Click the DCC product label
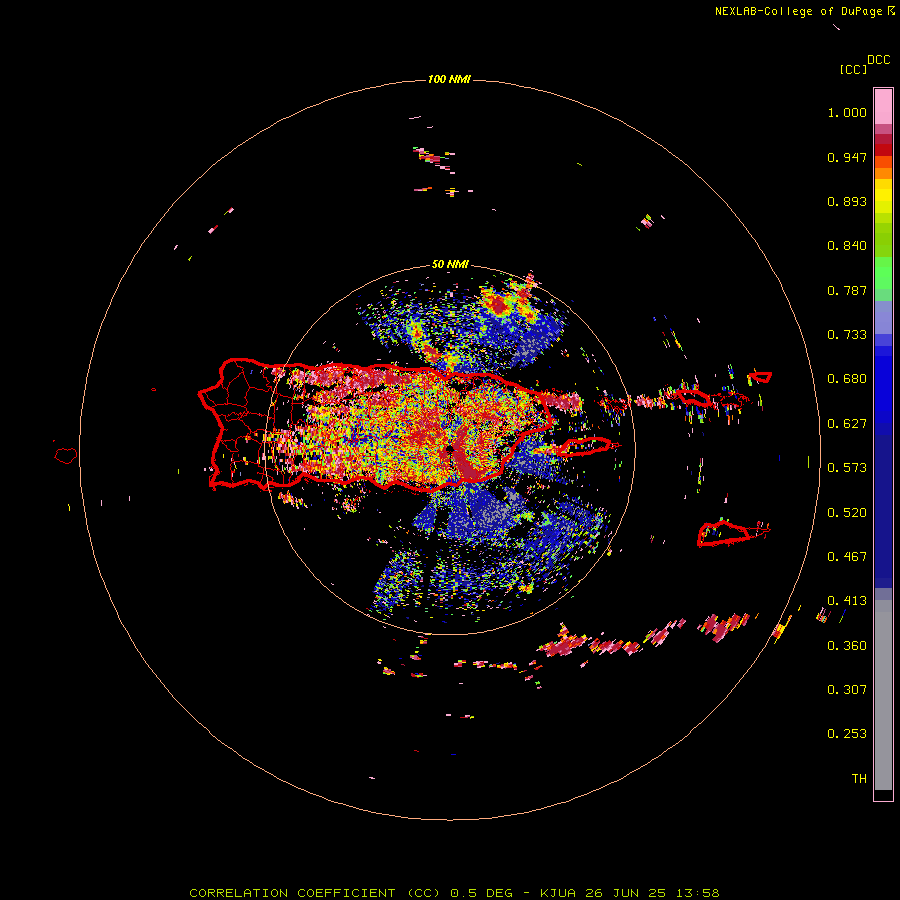 pos(879,60)
